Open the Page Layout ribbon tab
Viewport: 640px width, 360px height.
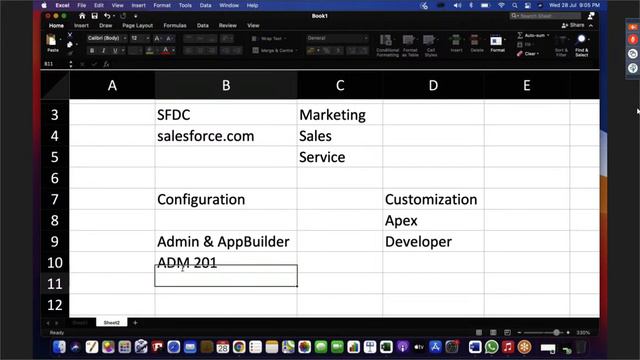tap(138, 25)
